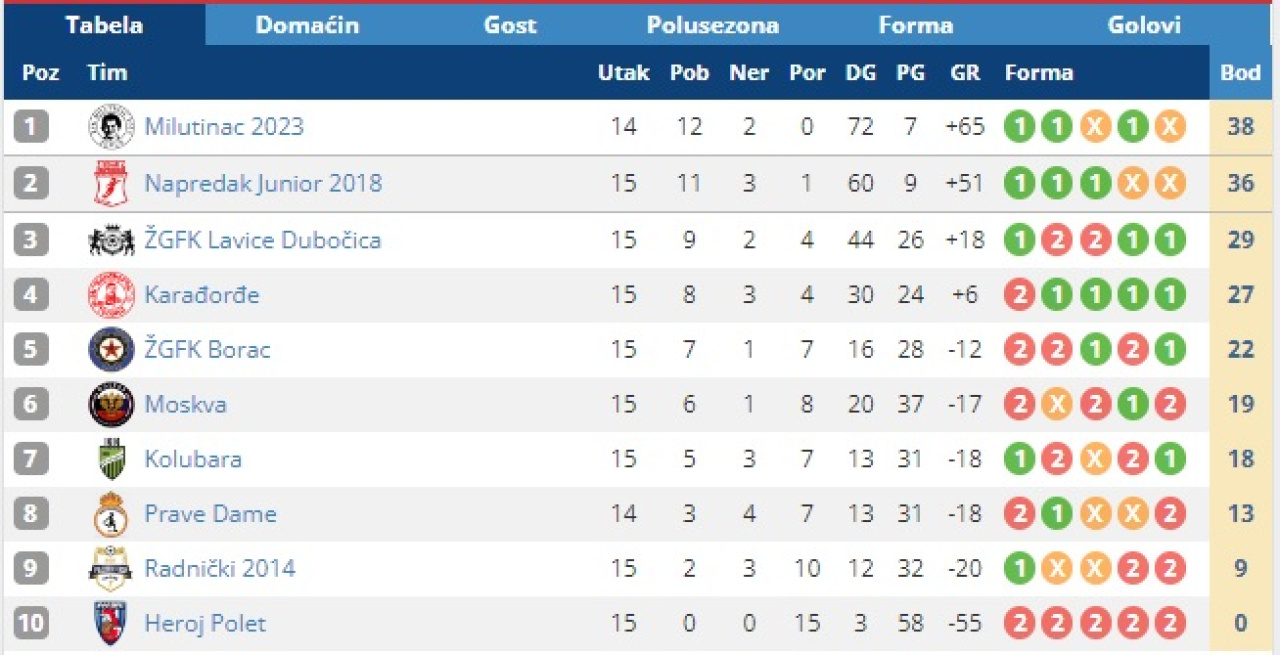Switch to the Domaćin tab

coord(307,25)
